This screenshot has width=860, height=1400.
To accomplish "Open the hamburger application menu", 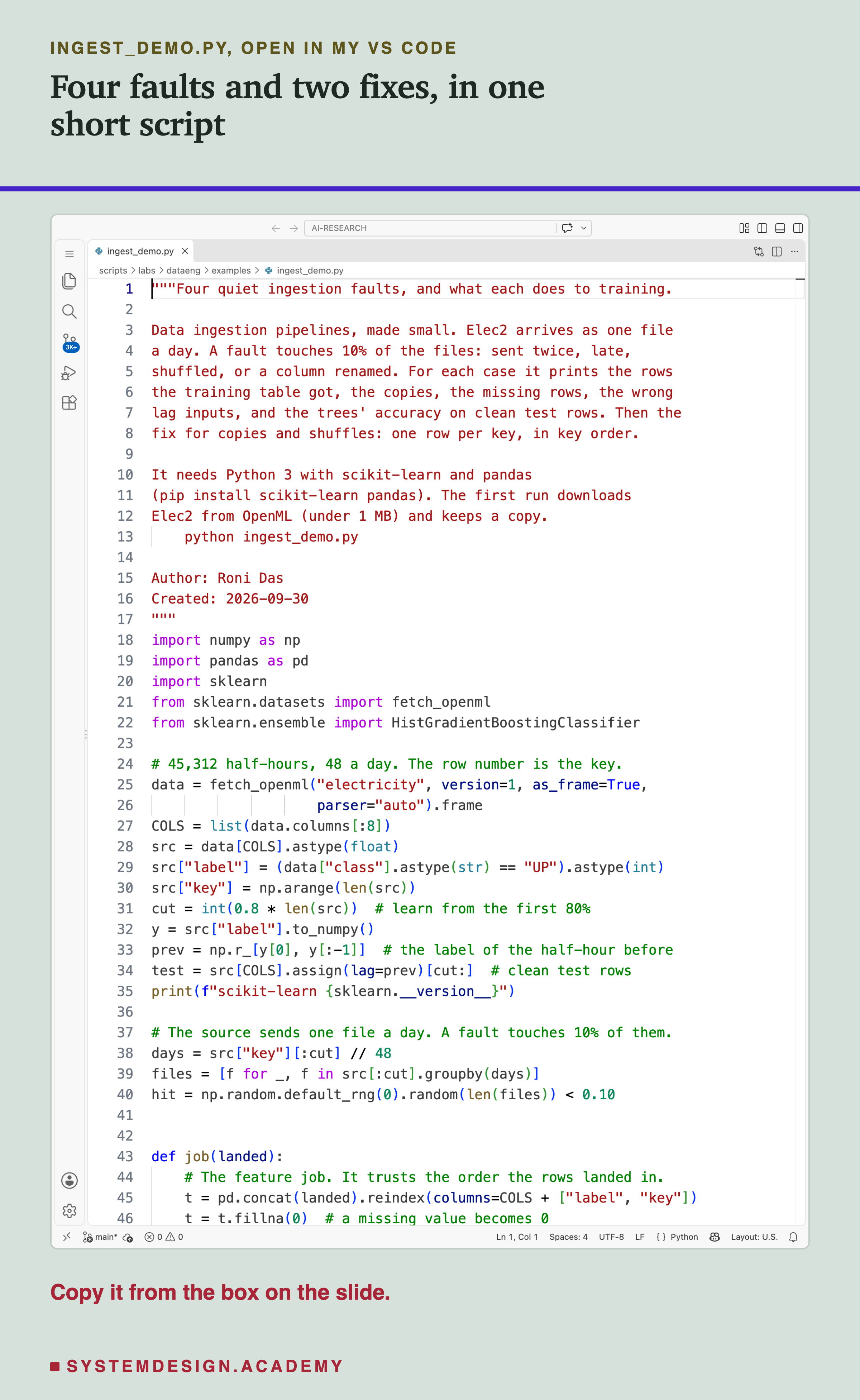I will pos(70,254).
